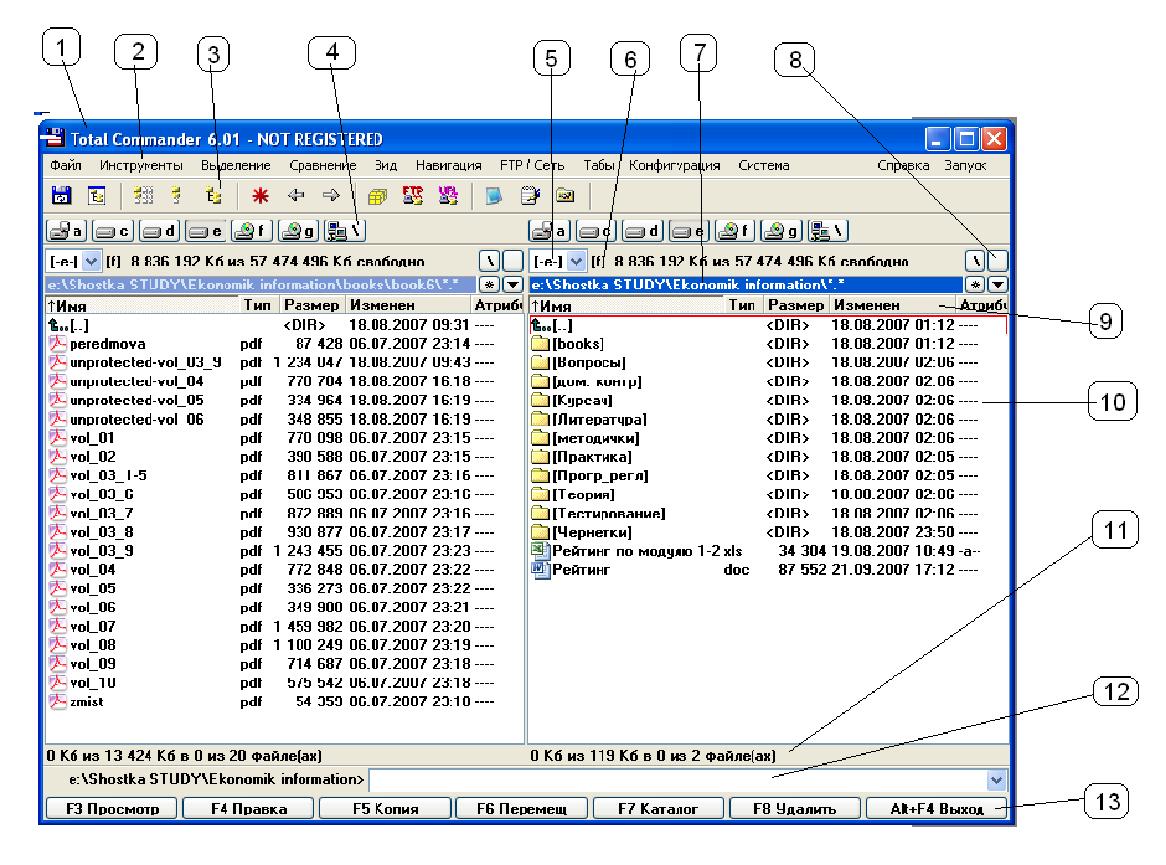Select CD drive f in left drive bar

coord(251,231)
